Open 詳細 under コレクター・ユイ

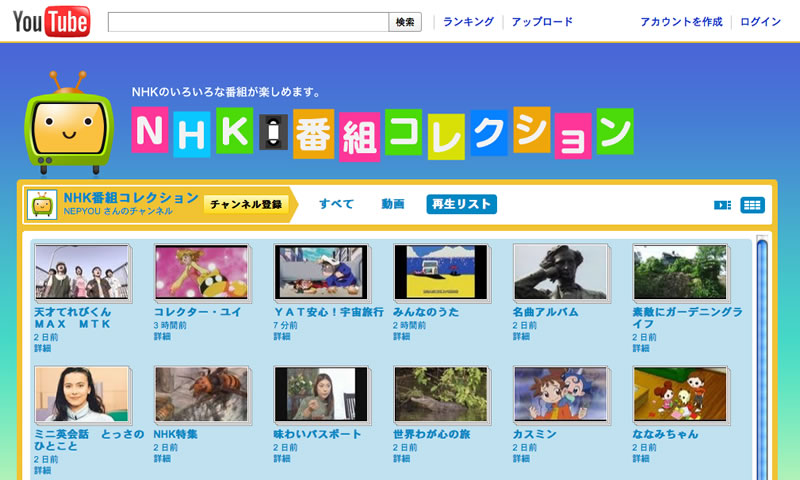coord(162,337)
